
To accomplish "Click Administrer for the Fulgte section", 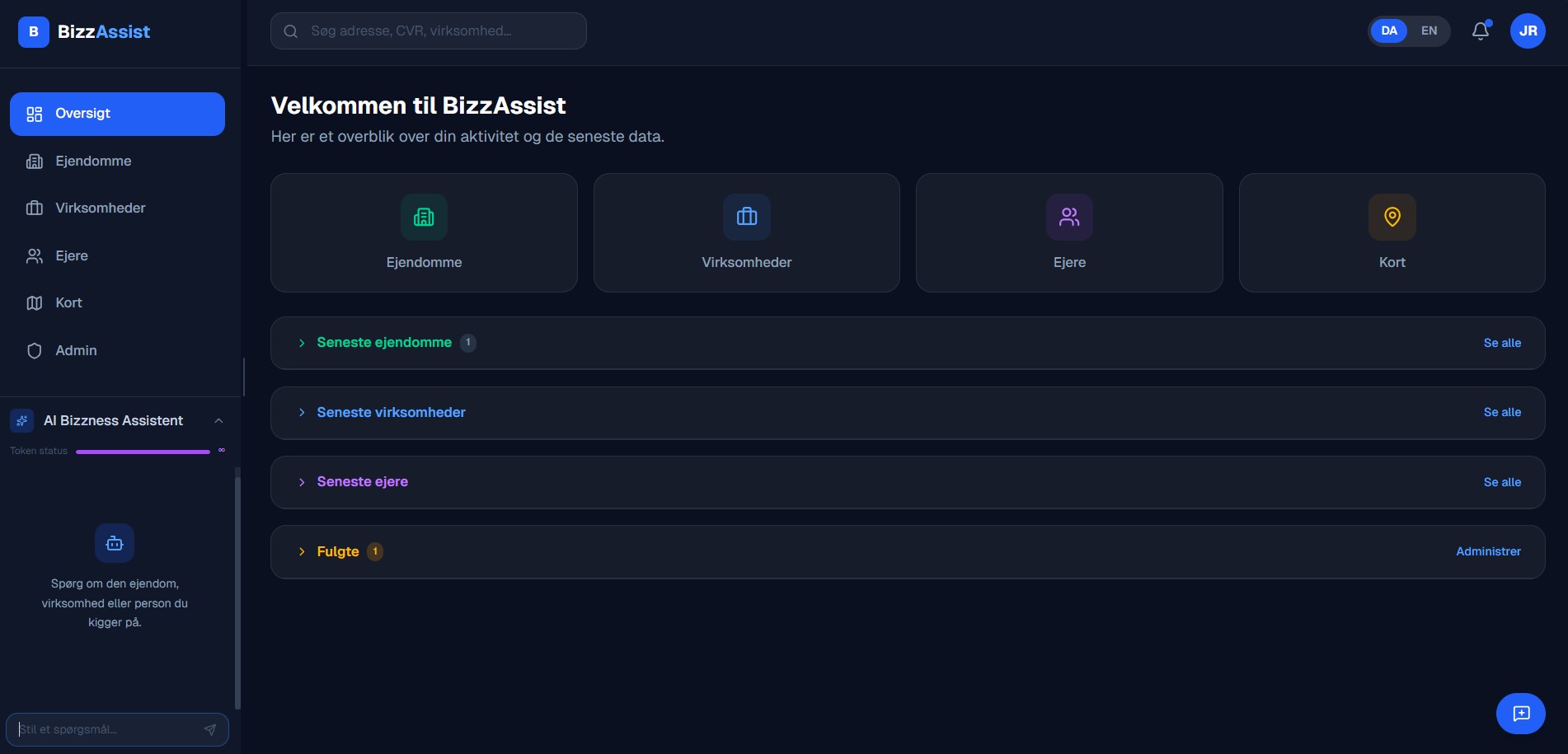I will [1488, 551].
